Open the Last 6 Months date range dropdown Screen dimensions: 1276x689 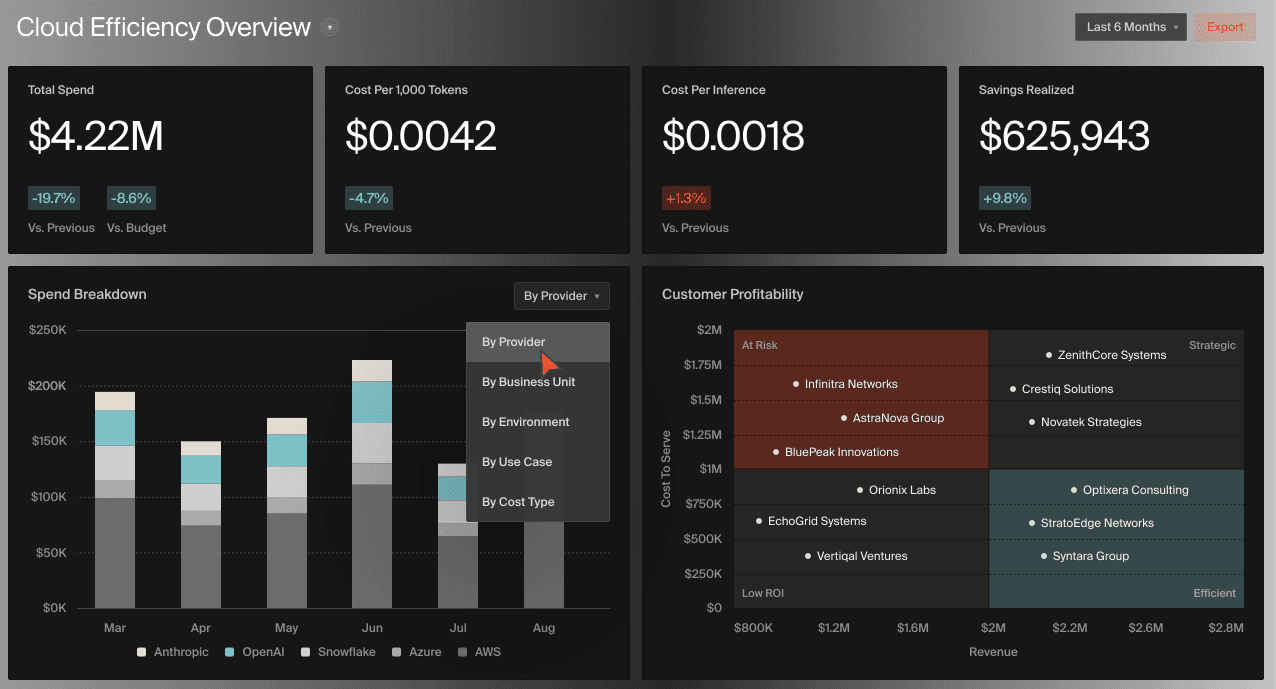click(1129, 27)
